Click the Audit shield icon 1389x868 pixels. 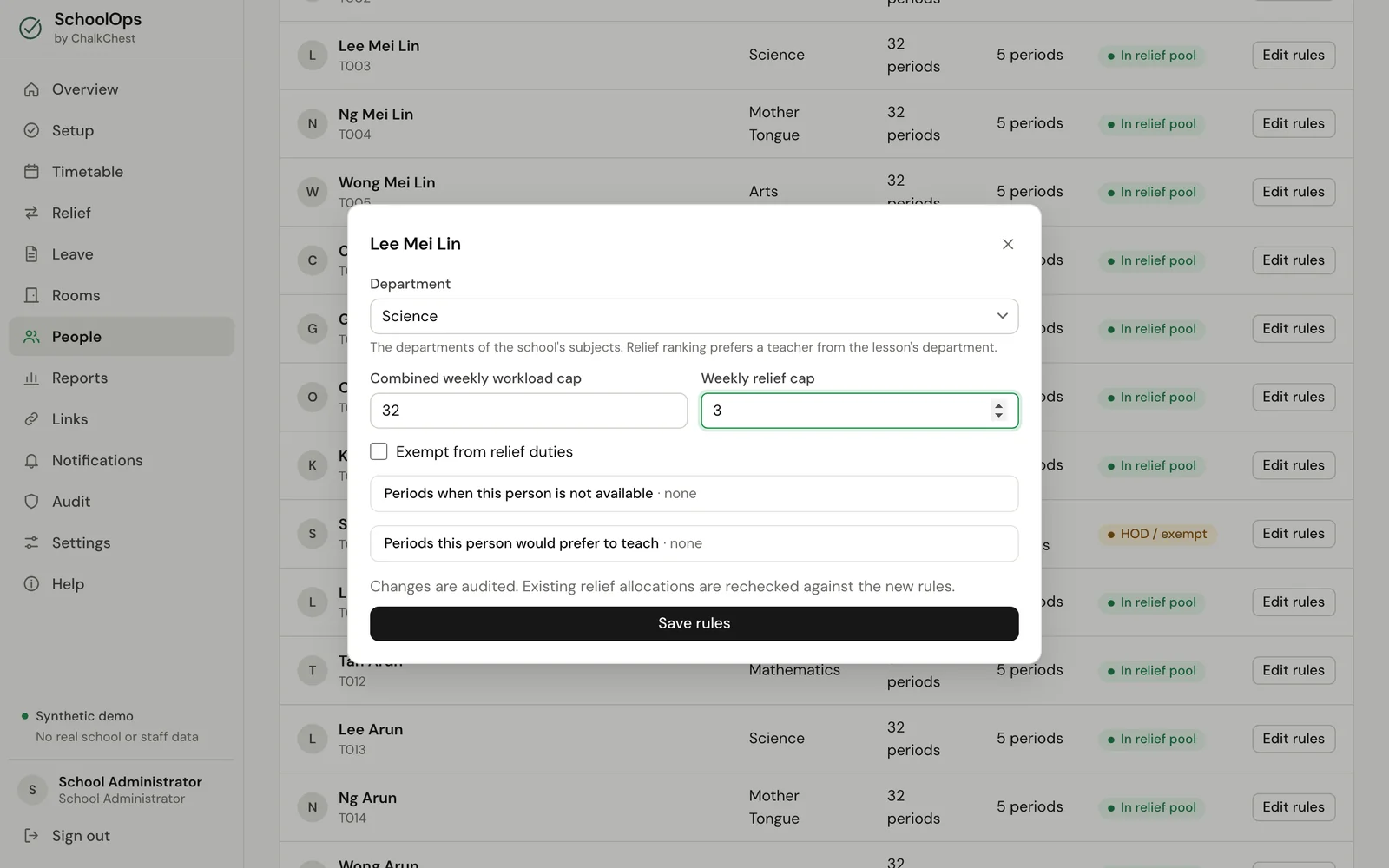tap(31, 502)
